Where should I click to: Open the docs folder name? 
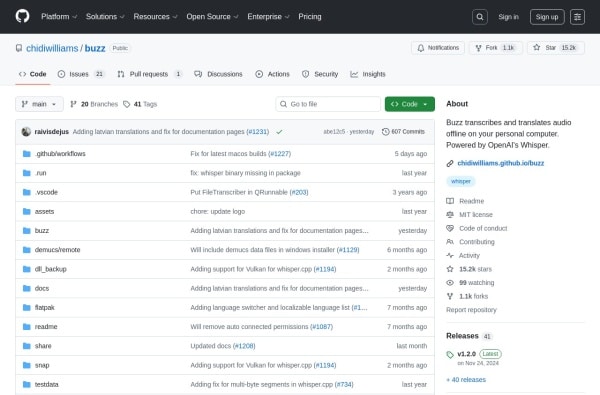coord(42,288)
